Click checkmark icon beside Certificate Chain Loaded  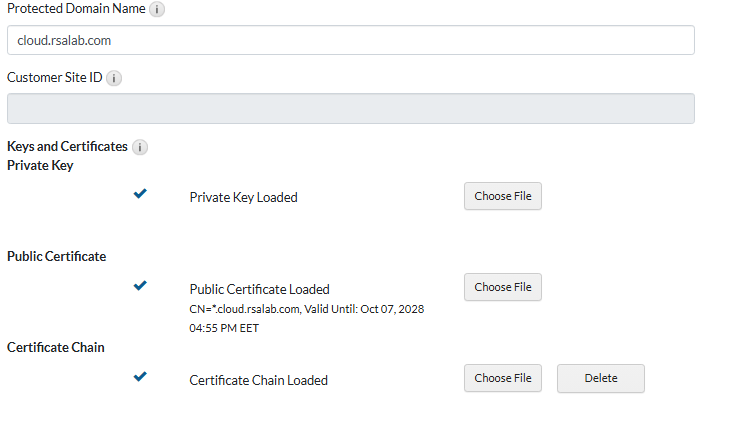point(140,377)
